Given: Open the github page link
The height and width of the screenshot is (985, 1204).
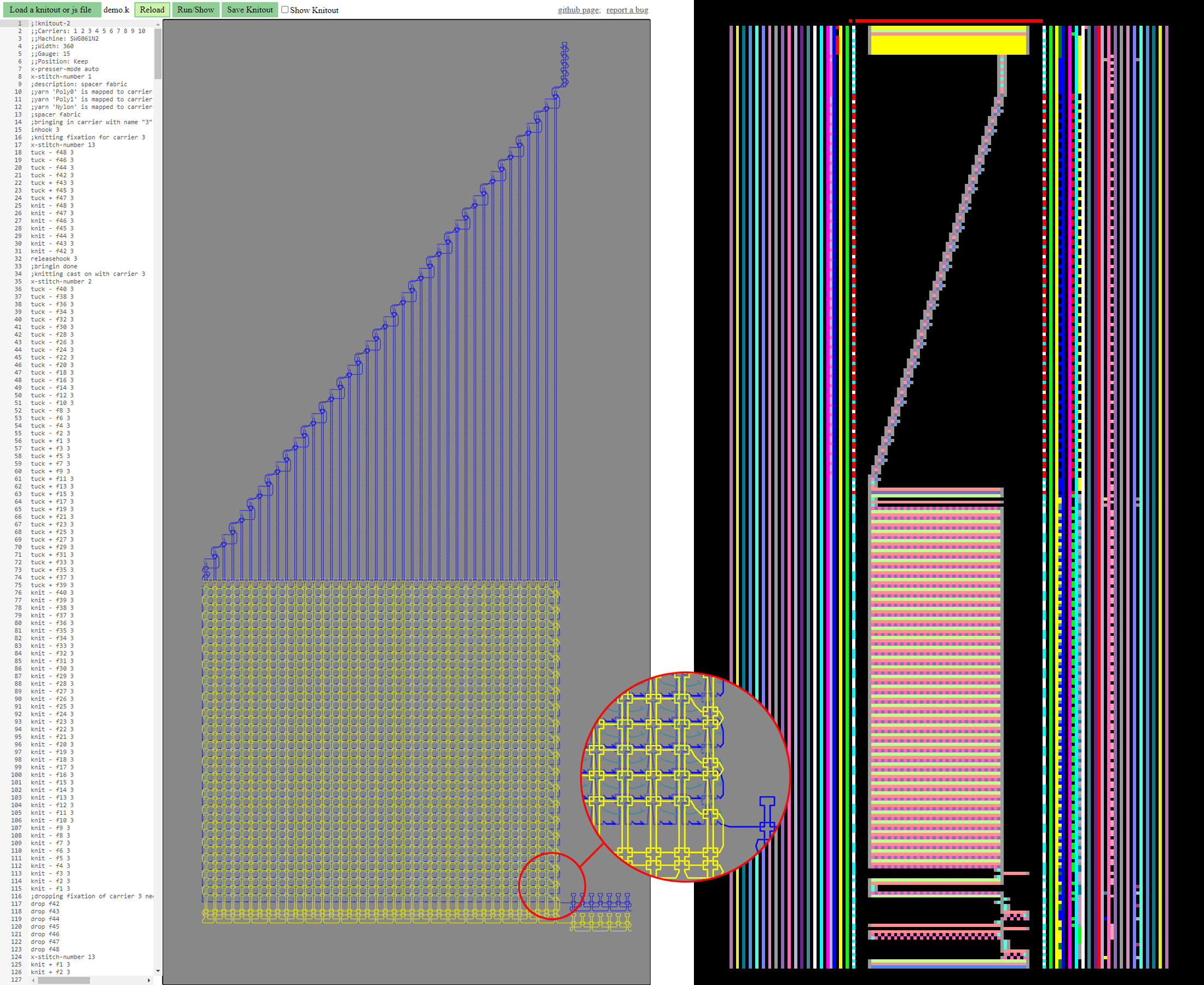Looking at the screenshot, I should [x=578, y=10].
